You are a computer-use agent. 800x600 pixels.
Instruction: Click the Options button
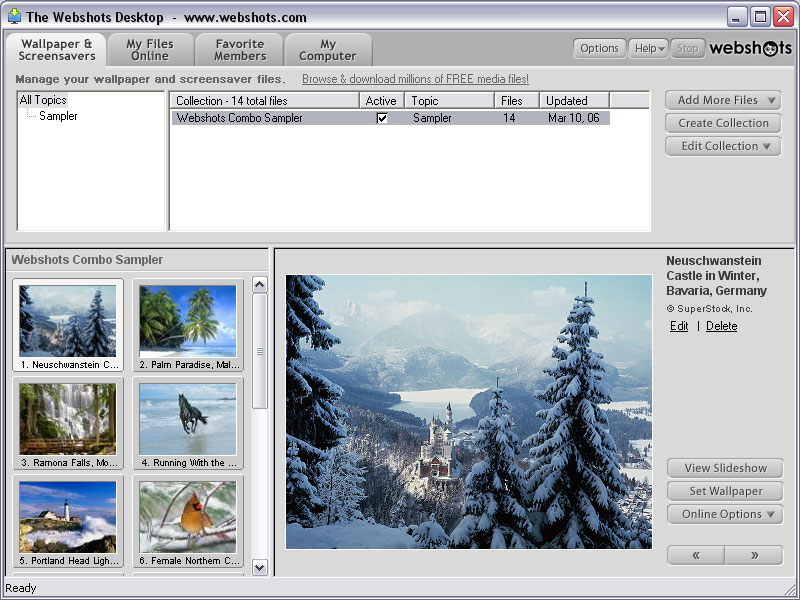pos(599,48)
